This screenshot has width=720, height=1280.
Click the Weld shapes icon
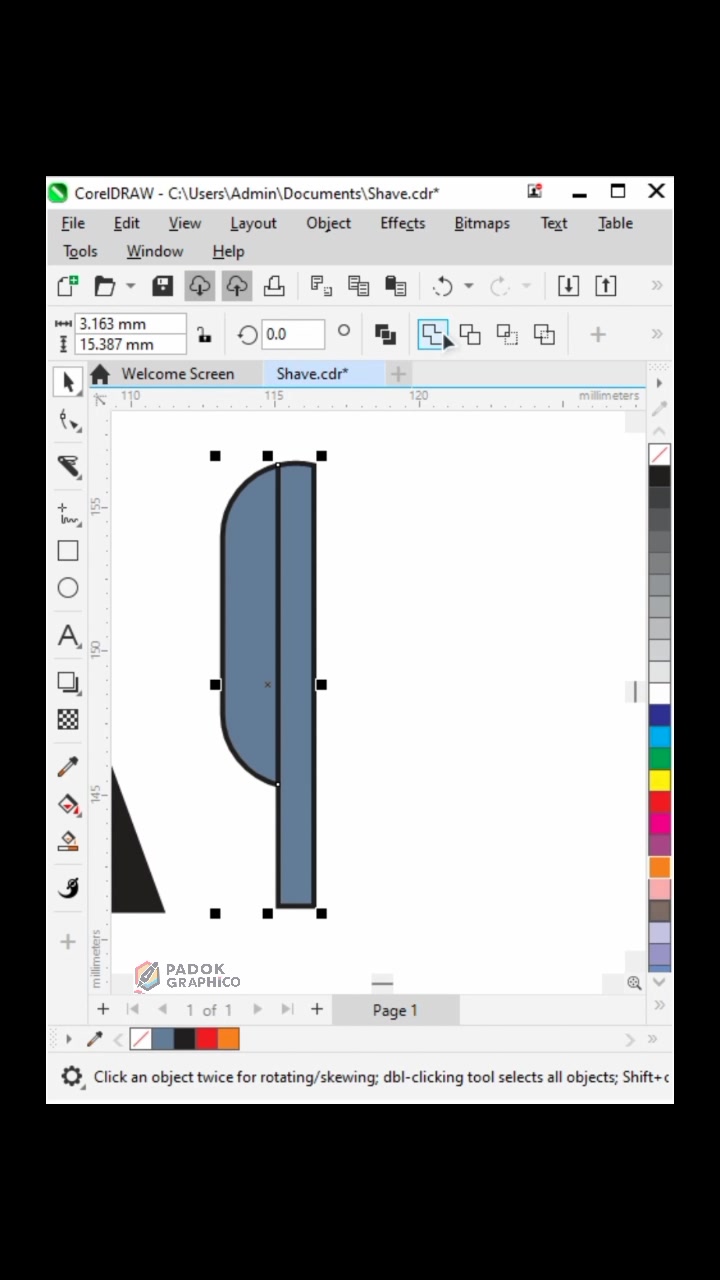[x=385, y=334]
